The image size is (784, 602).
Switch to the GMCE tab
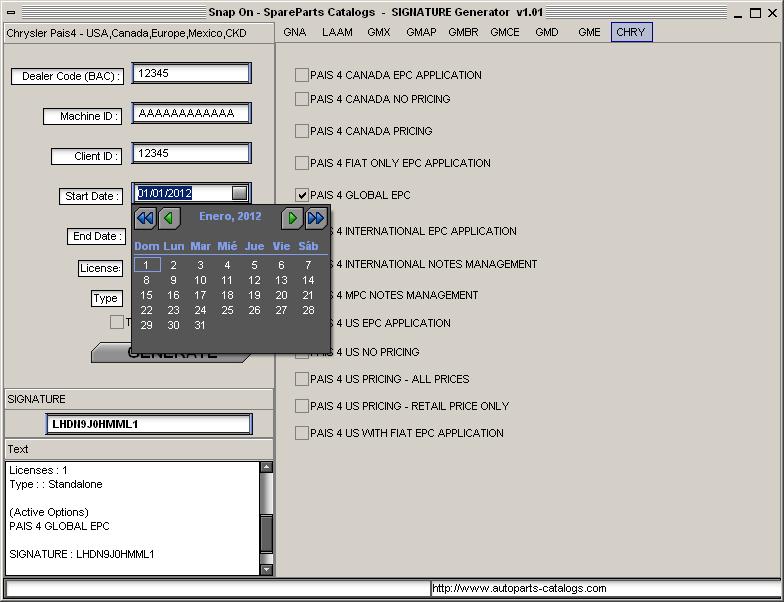[504, 32]
